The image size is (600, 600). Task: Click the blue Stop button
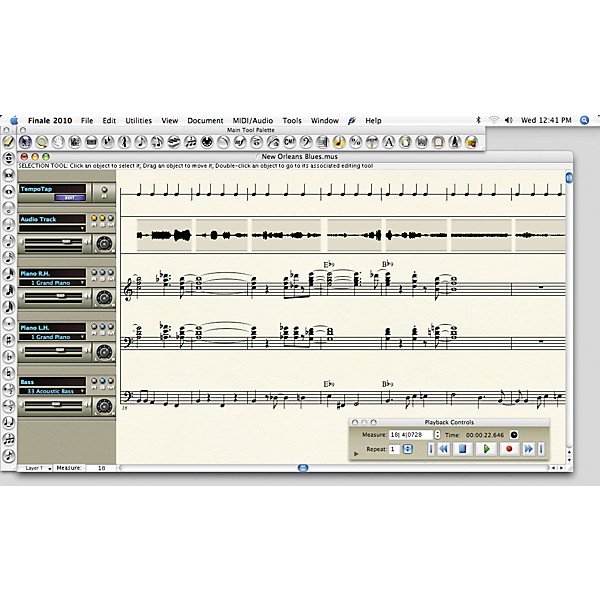[463, 449]
